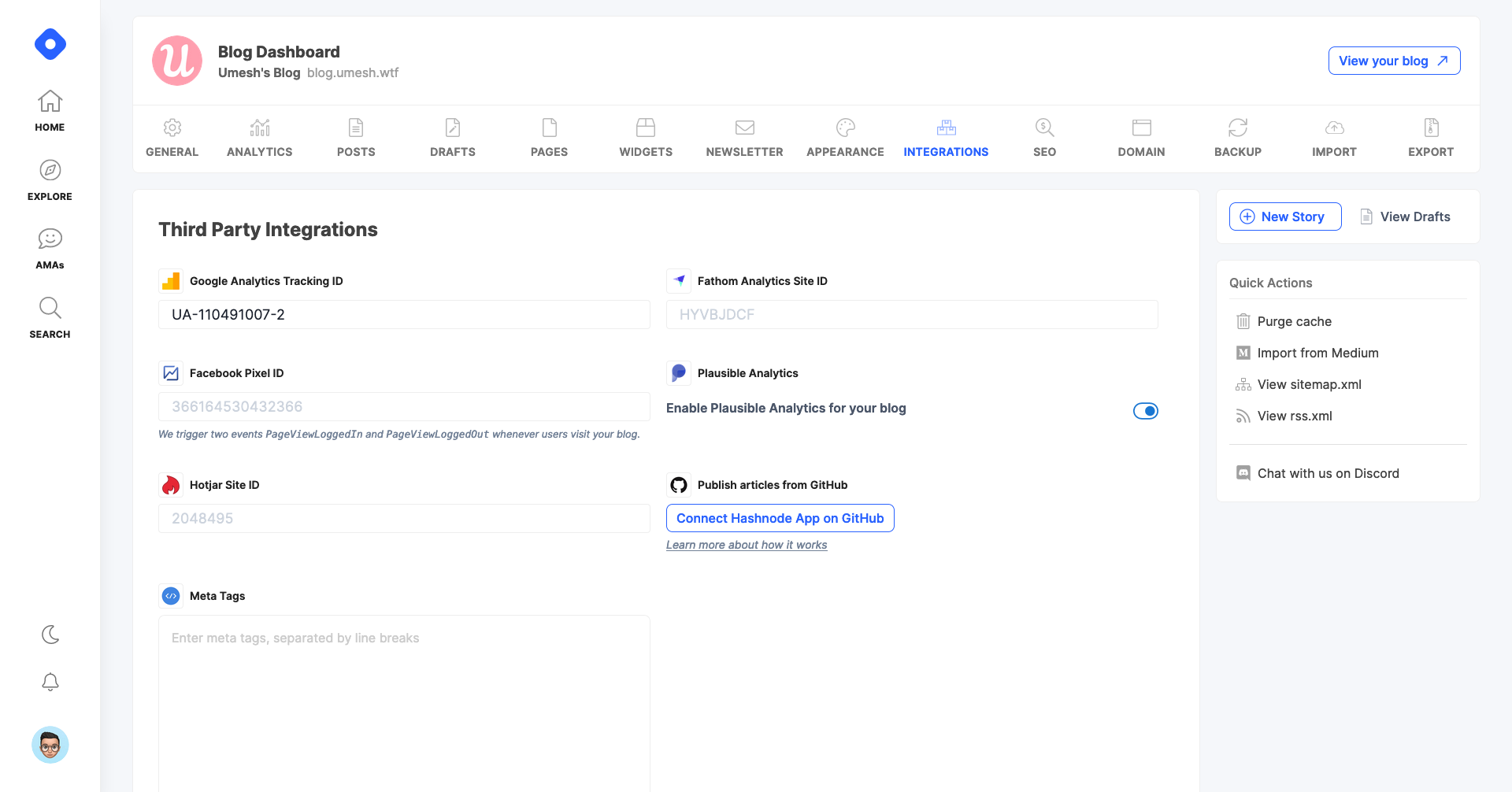Click the Hashnode logo icon

[50, 44]
